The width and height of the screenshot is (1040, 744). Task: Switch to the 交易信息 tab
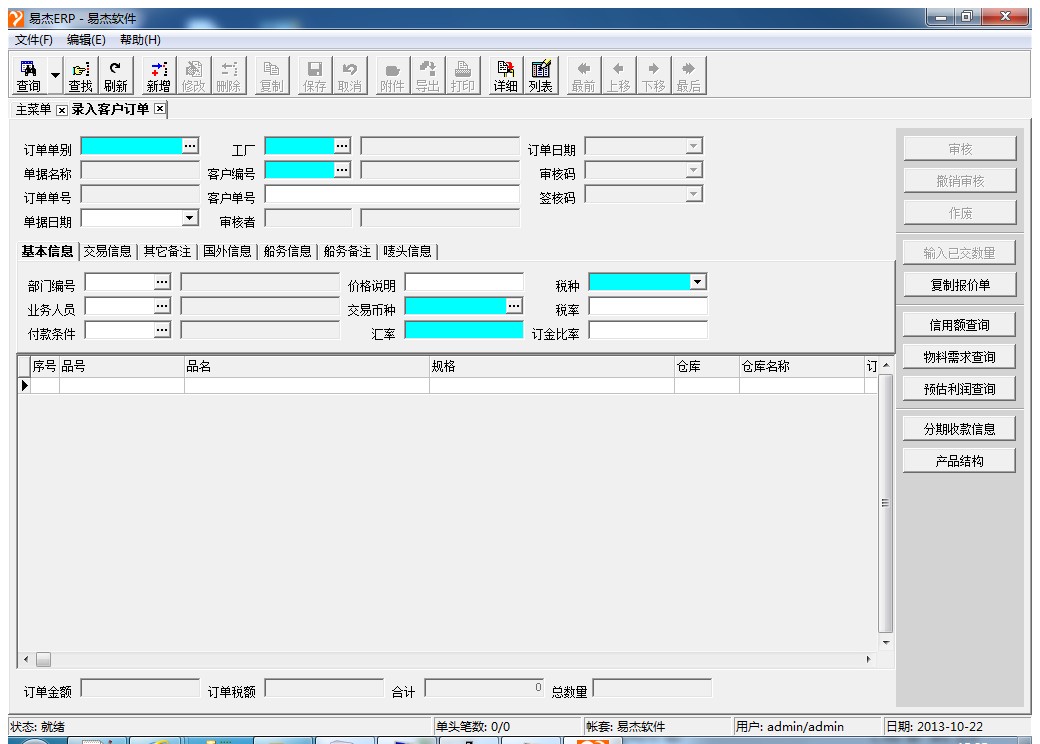110,251
